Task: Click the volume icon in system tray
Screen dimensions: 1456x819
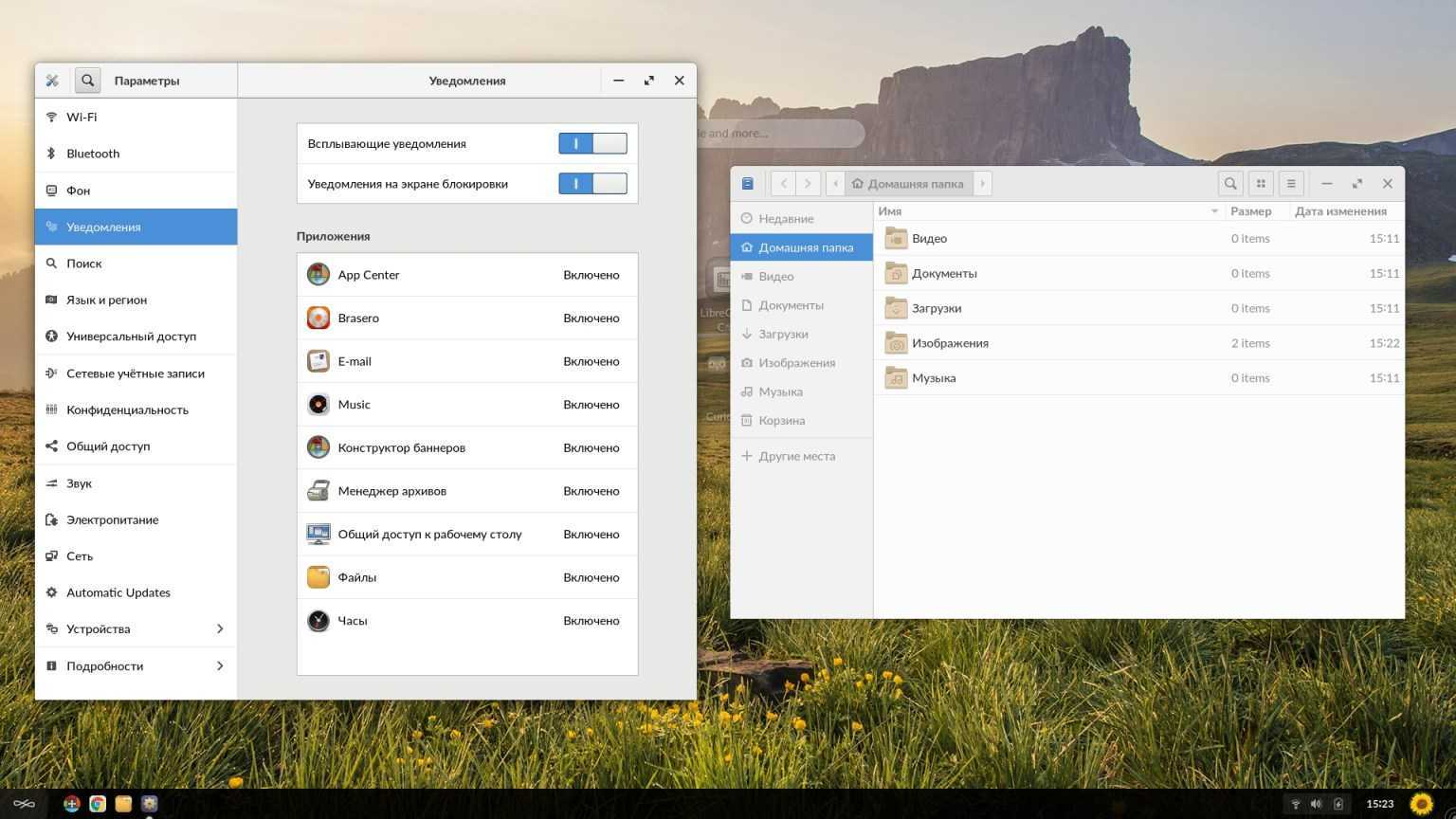Action: (1316, 804)
